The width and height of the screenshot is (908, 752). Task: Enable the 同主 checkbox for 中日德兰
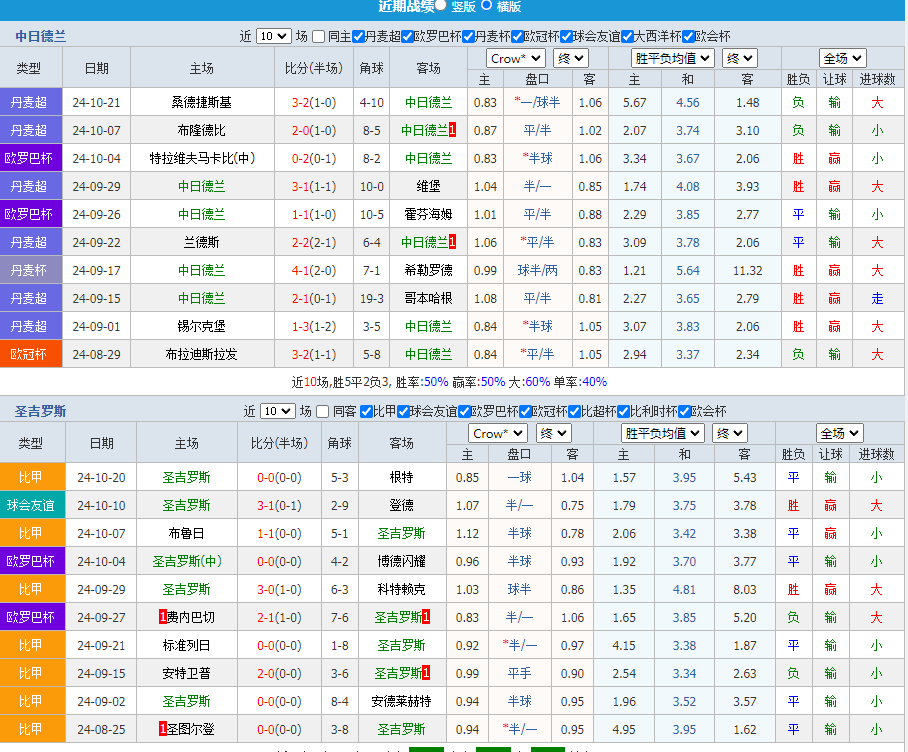319,36
